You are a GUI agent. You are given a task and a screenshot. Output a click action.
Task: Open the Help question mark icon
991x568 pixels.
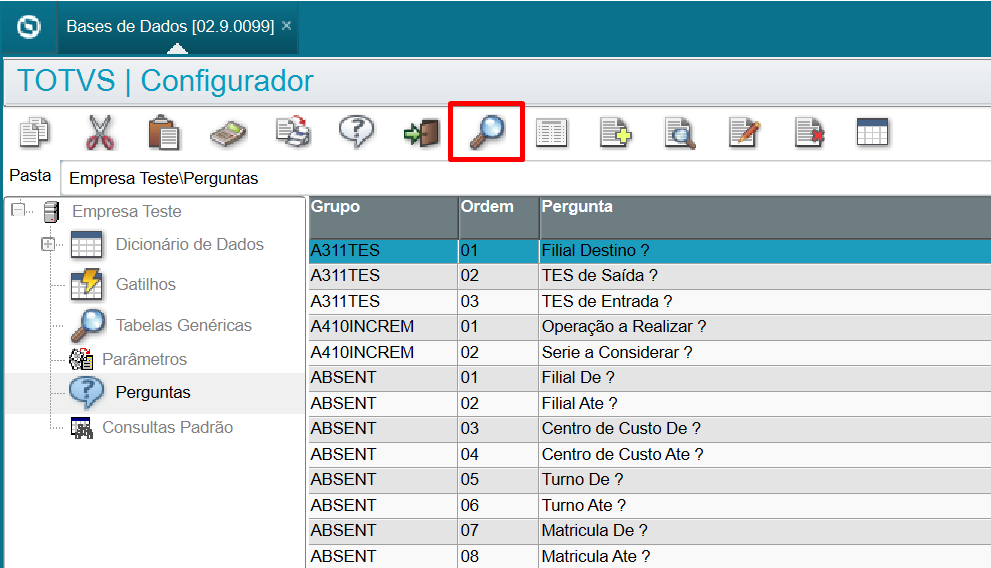[x=356, y=132]
